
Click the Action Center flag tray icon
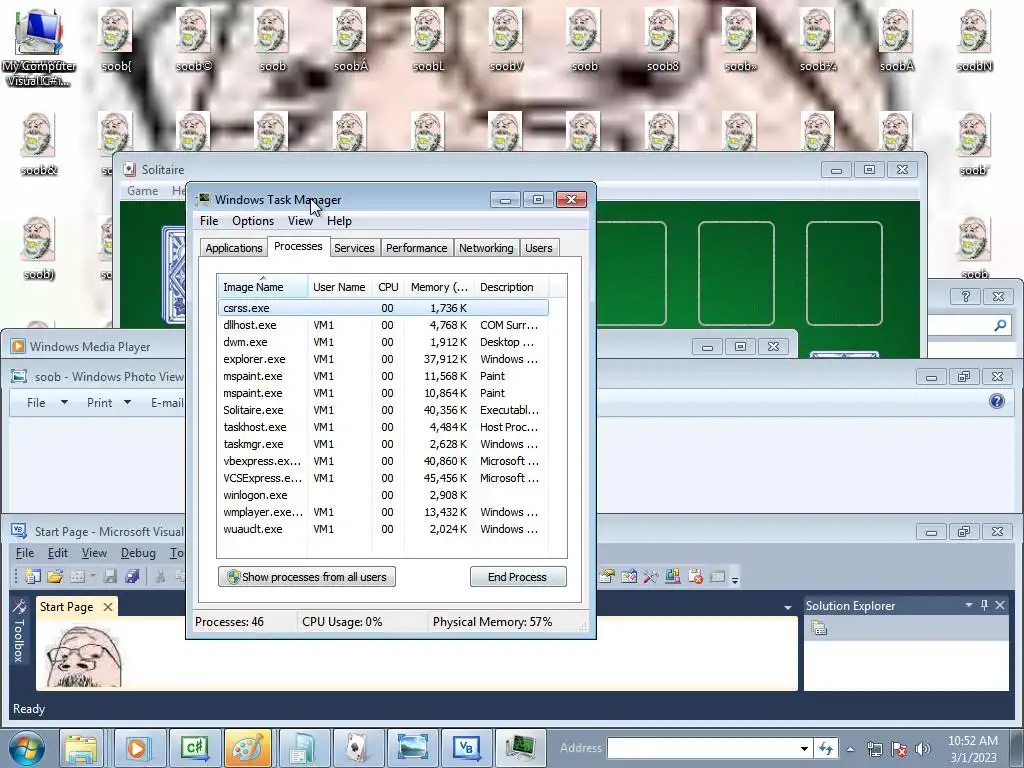(x=899, y=749)
